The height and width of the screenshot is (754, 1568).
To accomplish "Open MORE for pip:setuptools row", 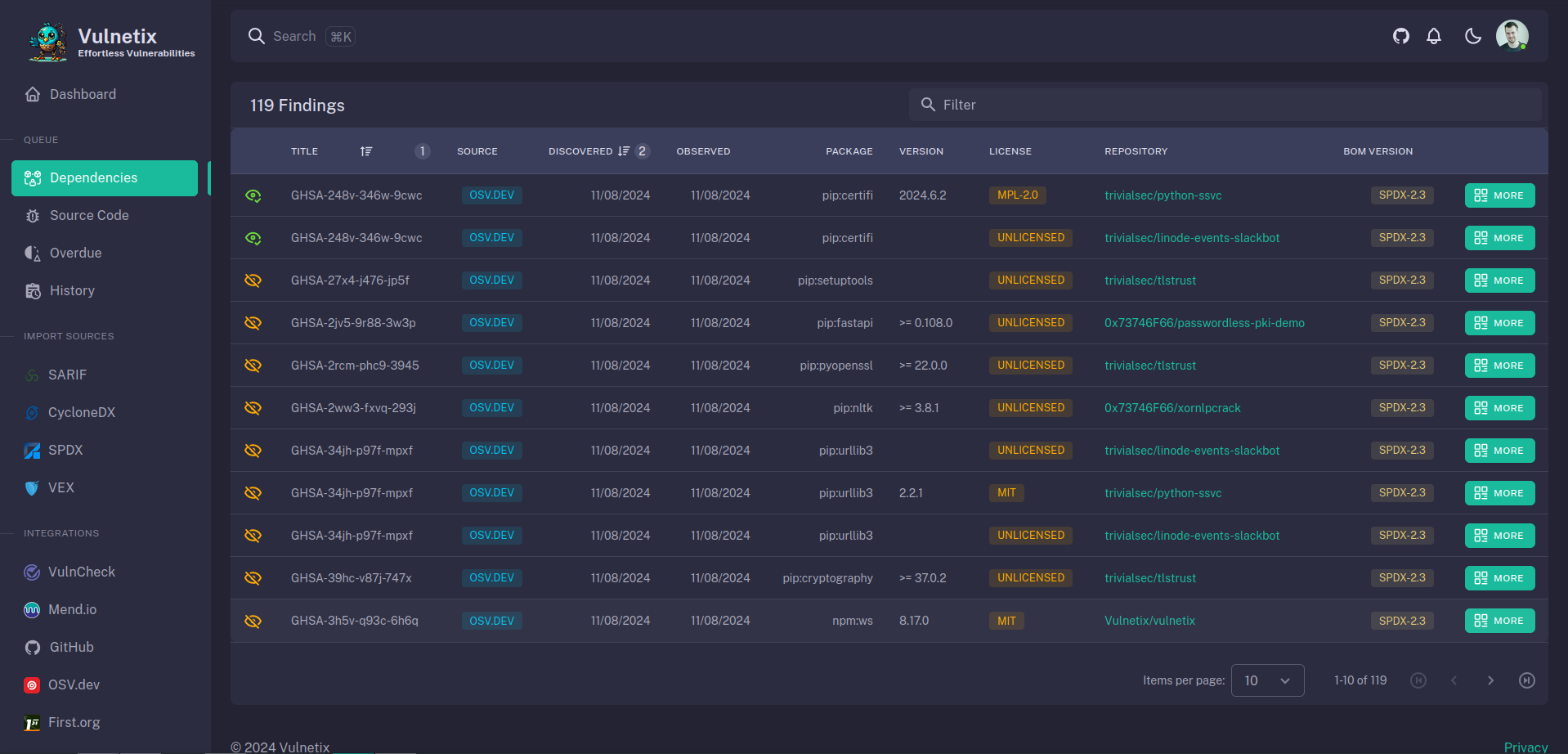I will point(1499,281).
